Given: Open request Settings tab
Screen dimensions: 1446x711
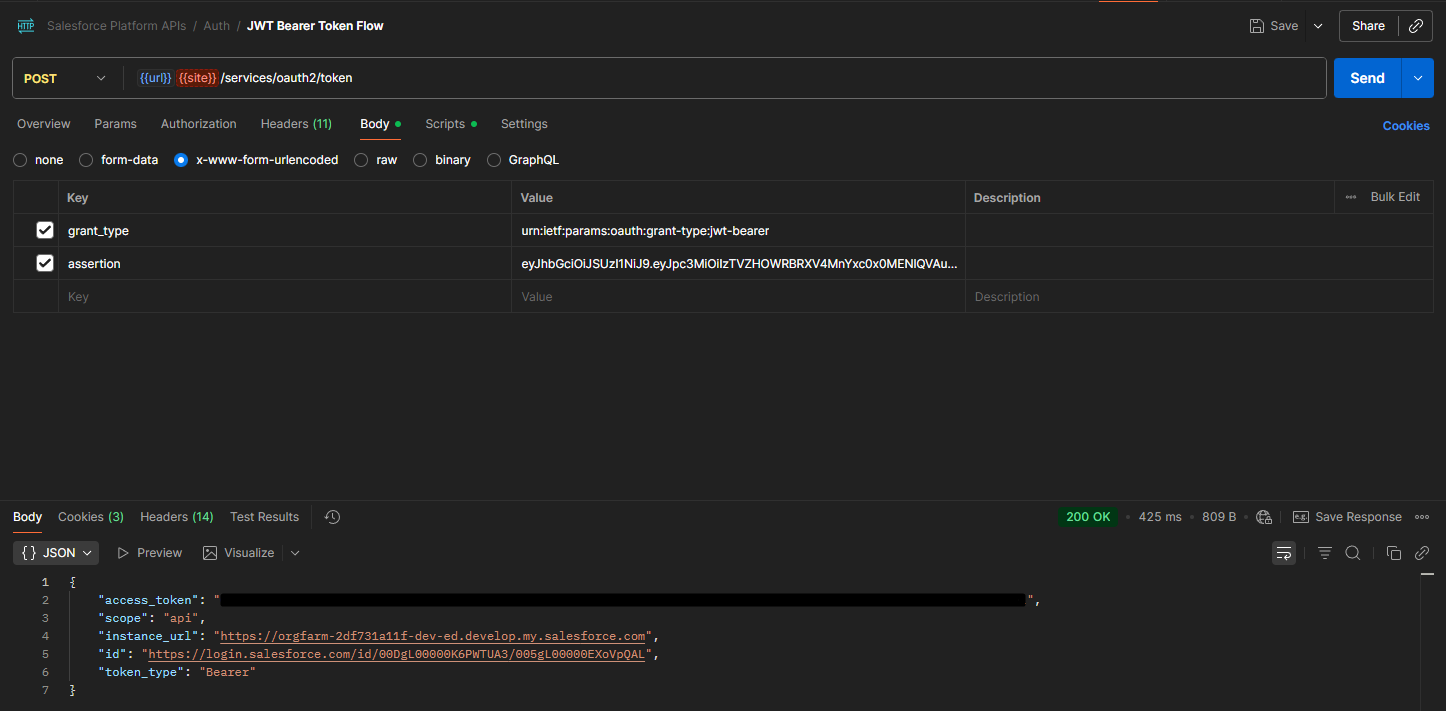Looking at the screenshot, I should tap(524, 124).
